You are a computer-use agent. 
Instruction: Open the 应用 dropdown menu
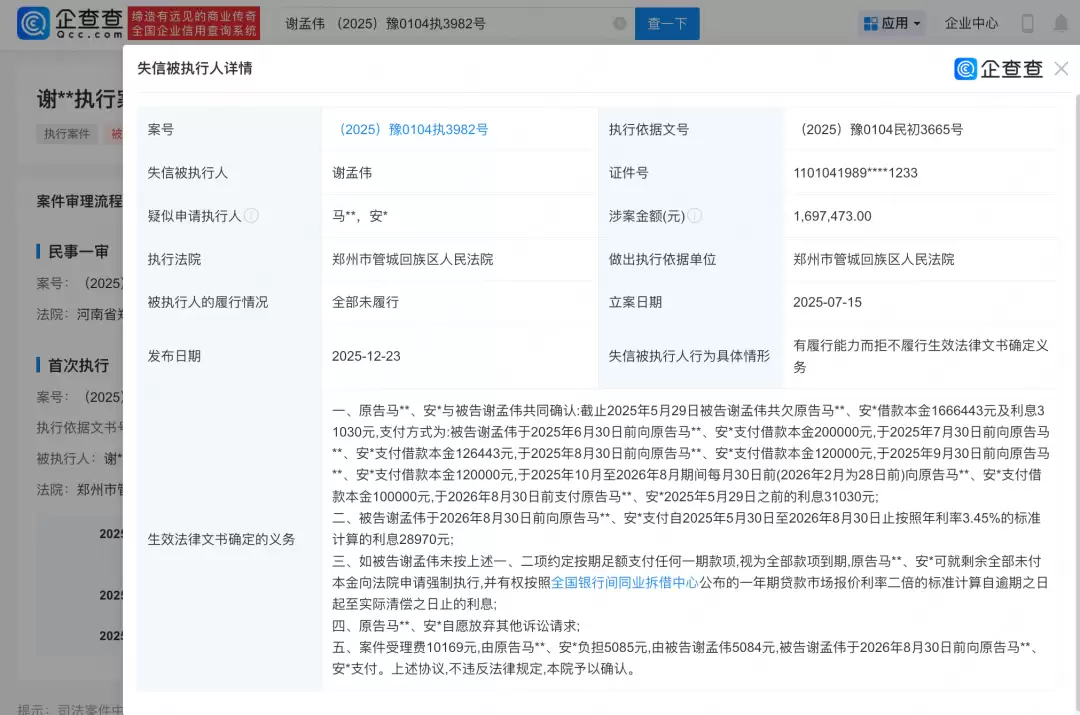(x=895, y=23)
